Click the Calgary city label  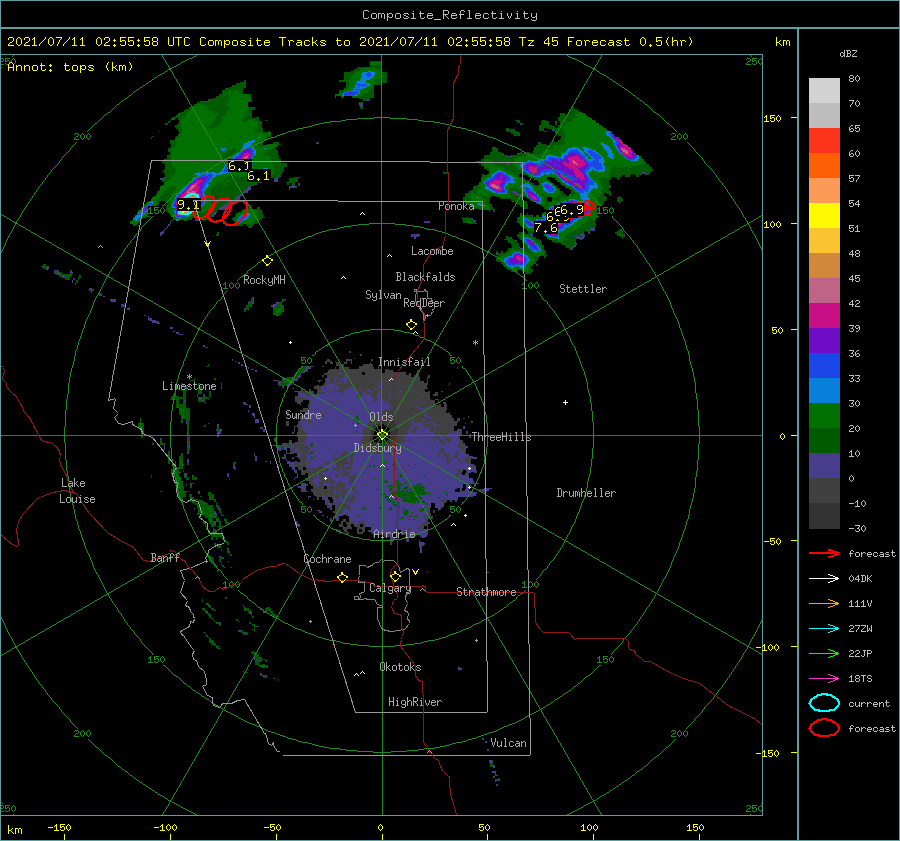[390, 588]
